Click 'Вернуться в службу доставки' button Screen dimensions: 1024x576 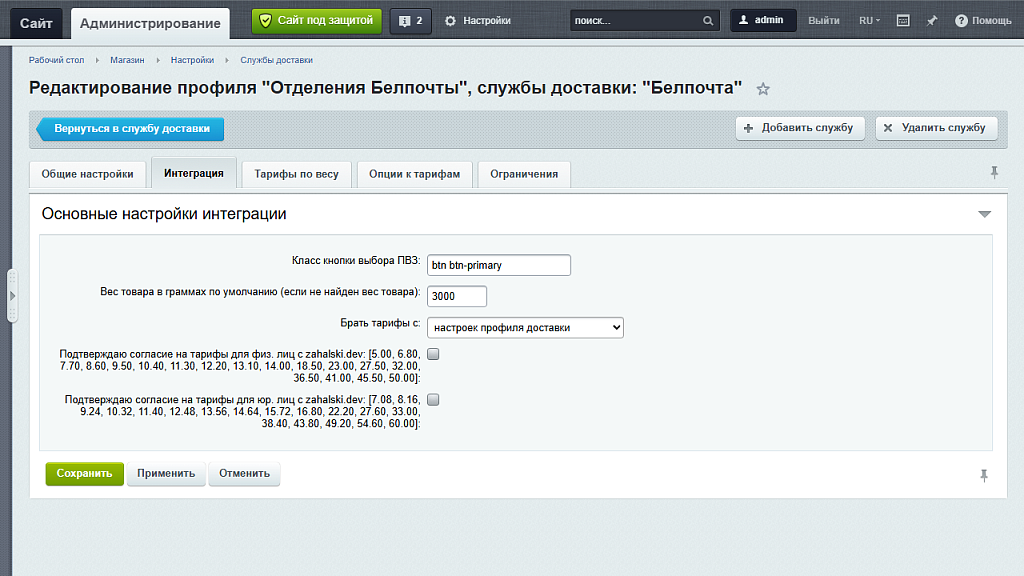coord(131,129)
